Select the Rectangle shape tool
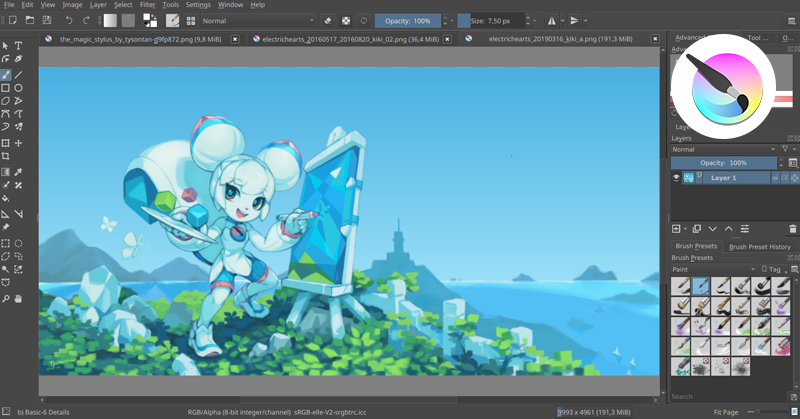800x419 pixels. click(6, 88)
